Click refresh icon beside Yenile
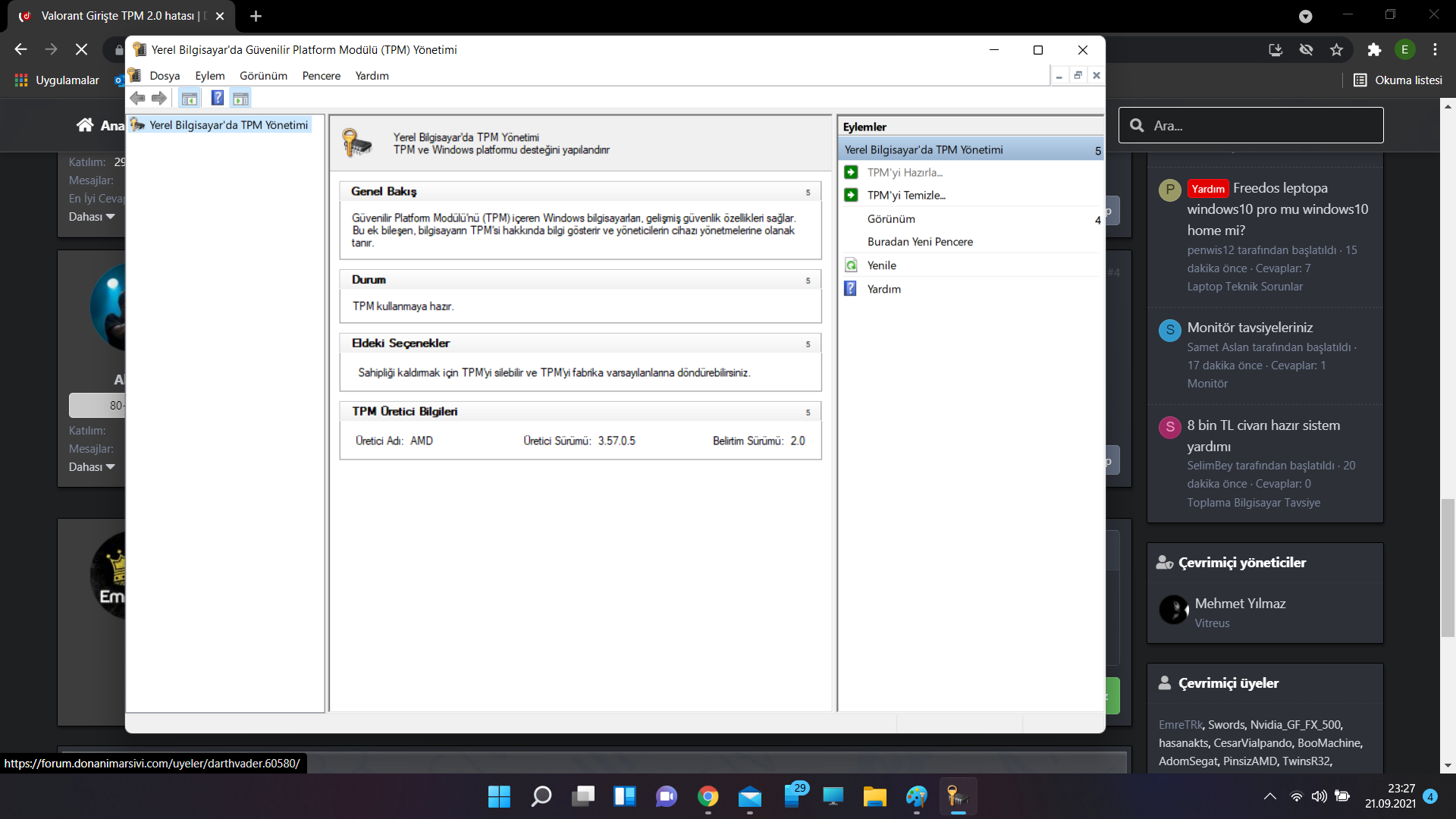Image resolution: width=1456 pixels, height=819 pixels. coord(851,265)
